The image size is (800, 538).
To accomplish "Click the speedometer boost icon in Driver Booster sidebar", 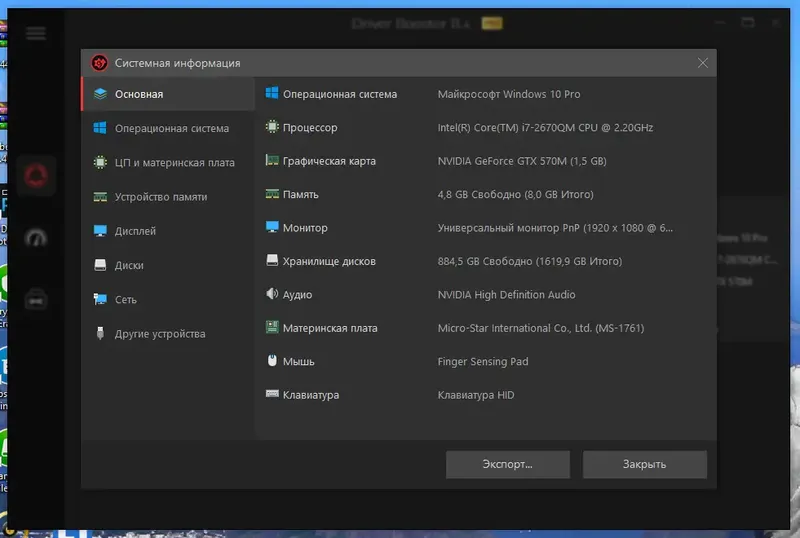I will coord(36,238).
